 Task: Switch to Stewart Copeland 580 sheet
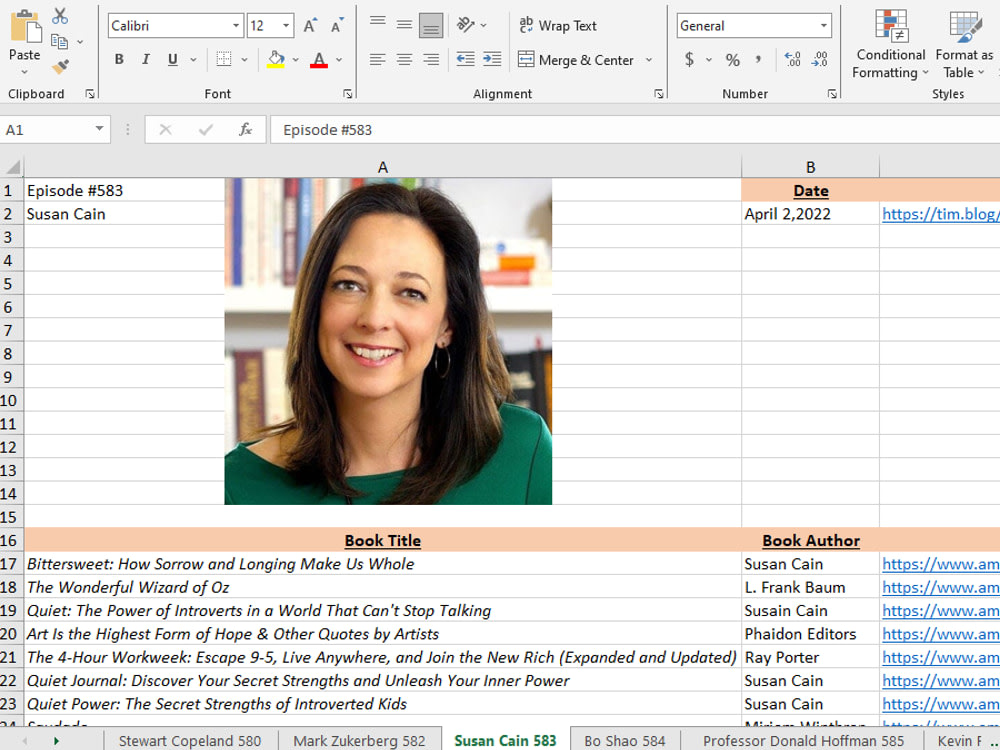[190, 740]
